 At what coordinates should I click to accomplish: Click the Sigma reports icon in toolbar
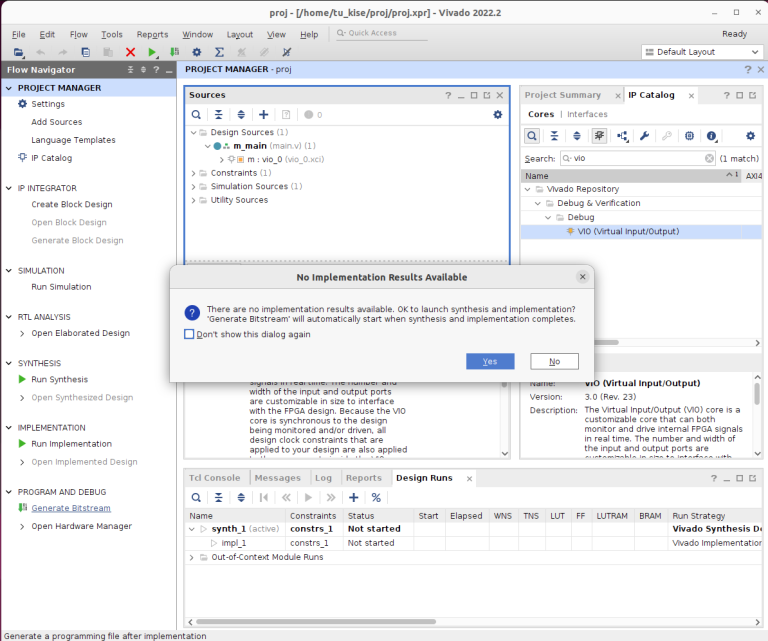point(218,52)
